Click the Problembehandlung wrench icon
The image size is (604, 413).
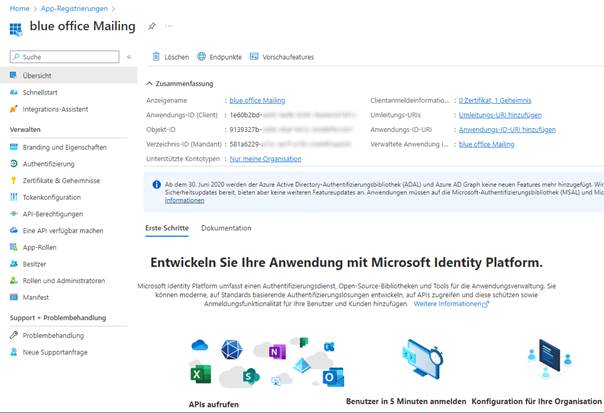pos(14,335)
